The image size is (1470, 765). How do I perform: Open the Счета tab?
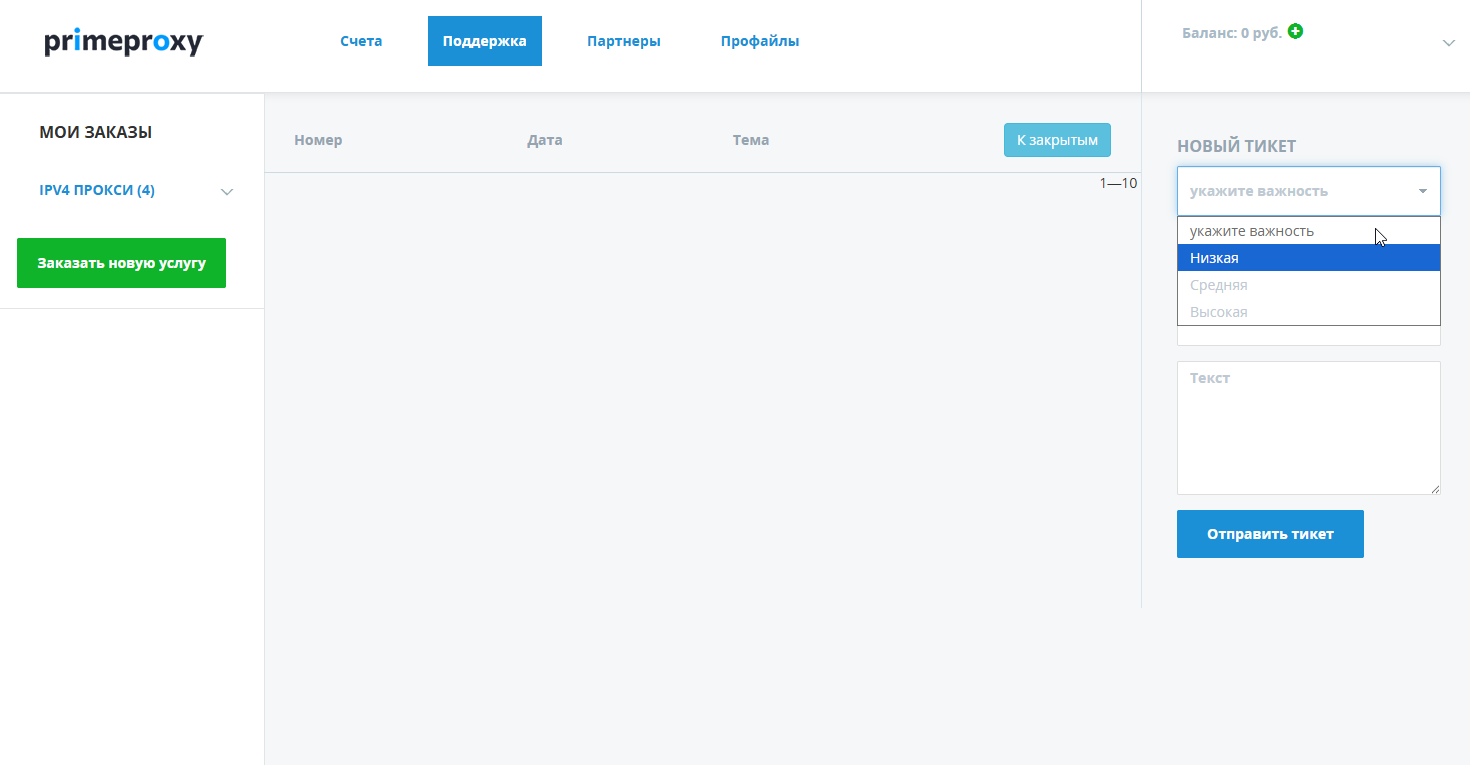[x=361, y=41]
